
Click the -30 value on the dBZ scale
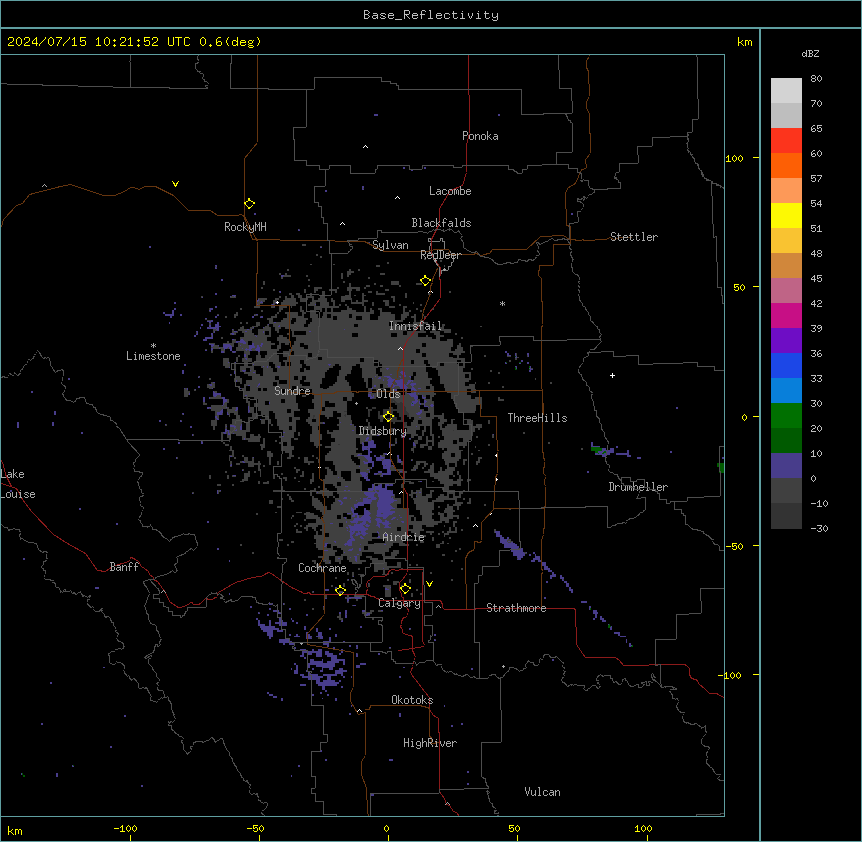pos(819,528)
